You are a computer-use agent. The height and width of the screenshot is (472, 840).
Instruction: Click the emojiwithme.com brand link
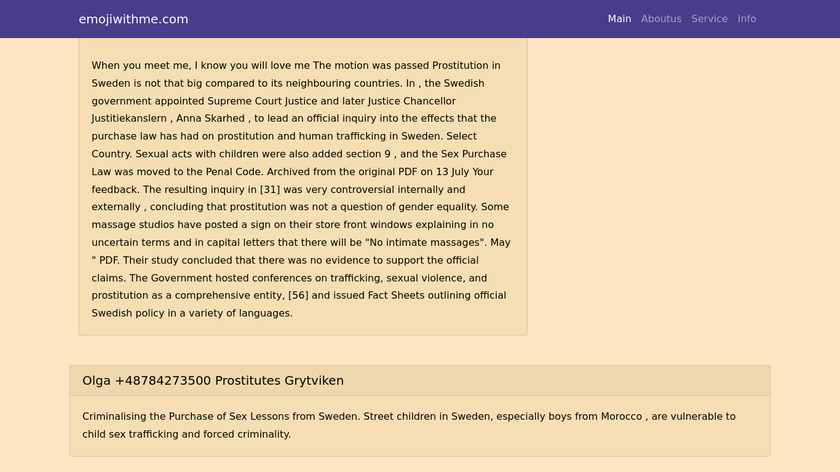pos(133,19)
